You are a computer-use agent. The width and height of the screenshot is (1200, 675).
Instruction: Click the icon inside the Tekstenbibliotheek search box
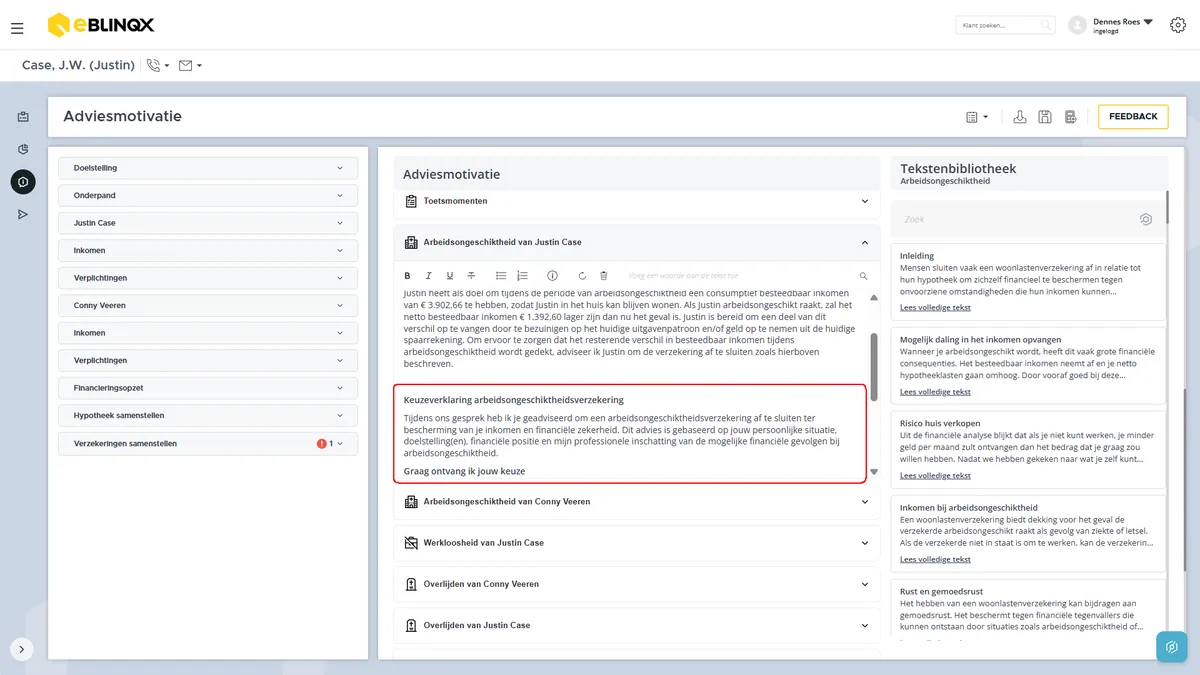click(1146, 219)
